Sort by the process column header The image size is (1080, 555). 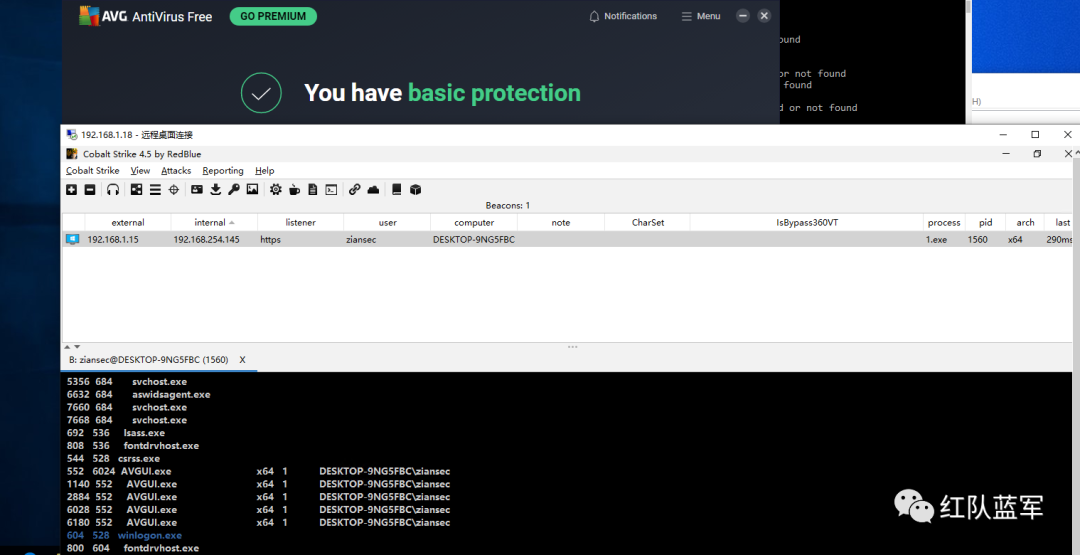(944, 222)
